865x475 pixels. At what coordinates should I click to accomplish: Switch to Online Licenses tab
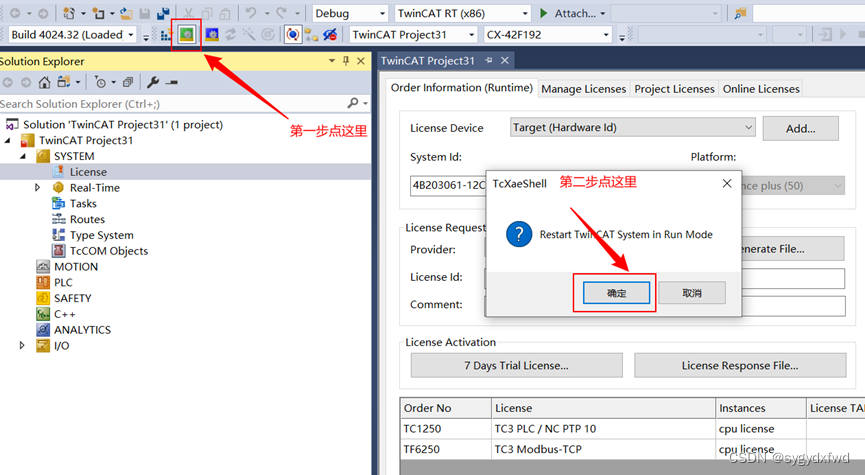(x=761, y=89)
